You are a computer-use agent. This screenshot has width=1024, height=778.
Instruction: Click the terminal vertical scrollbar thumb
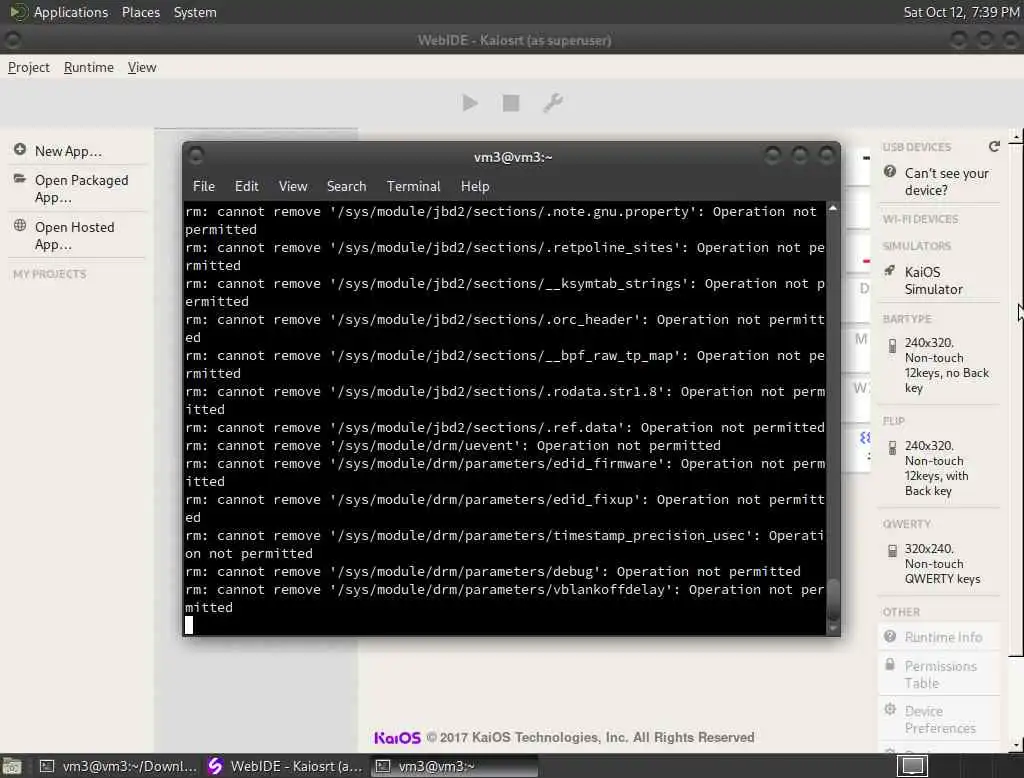(833, 598)
